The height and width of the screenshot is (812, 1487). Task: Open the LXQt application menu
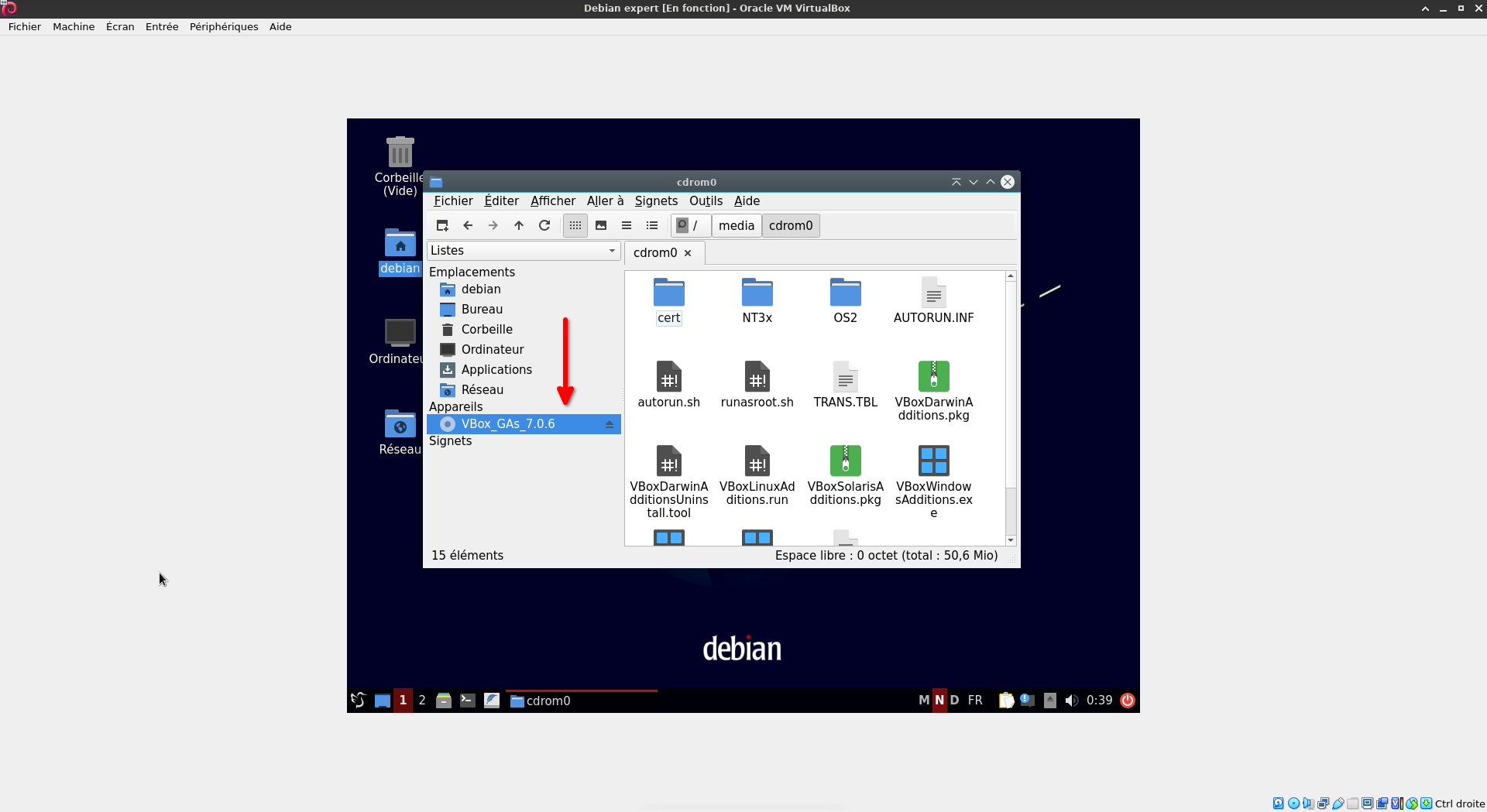point(359,701)
